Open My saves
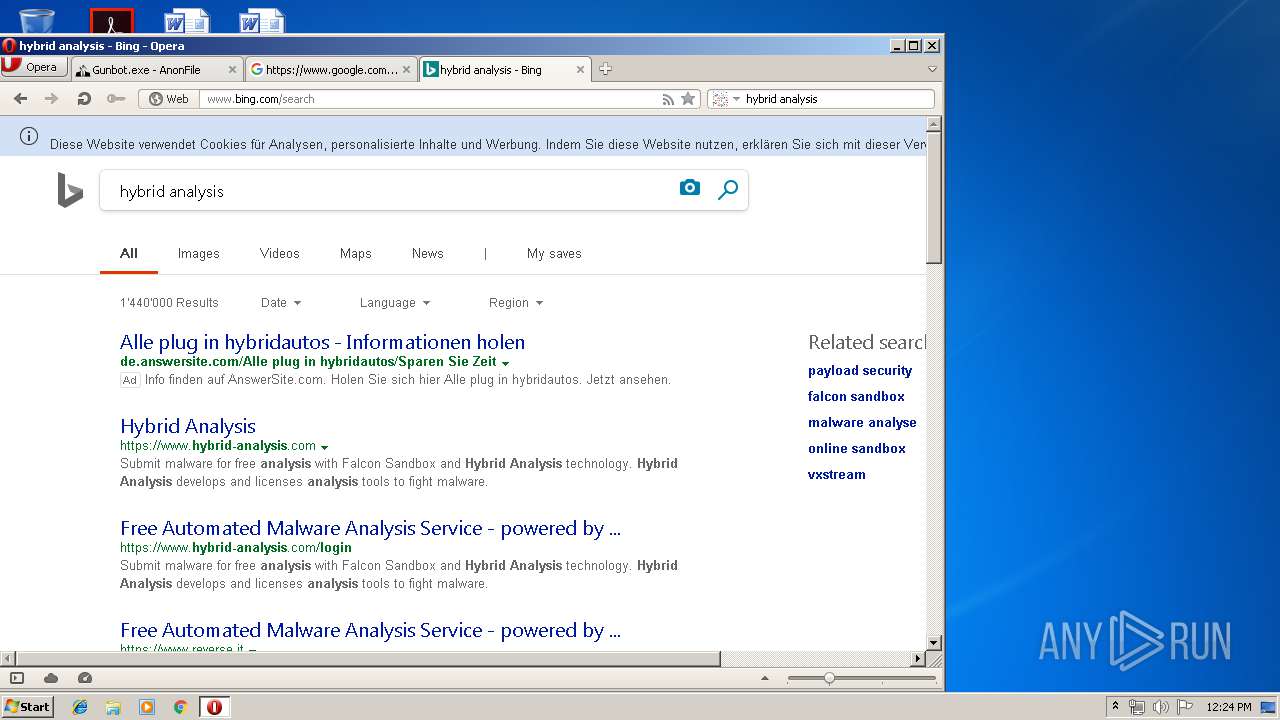 tap(554, 254)
